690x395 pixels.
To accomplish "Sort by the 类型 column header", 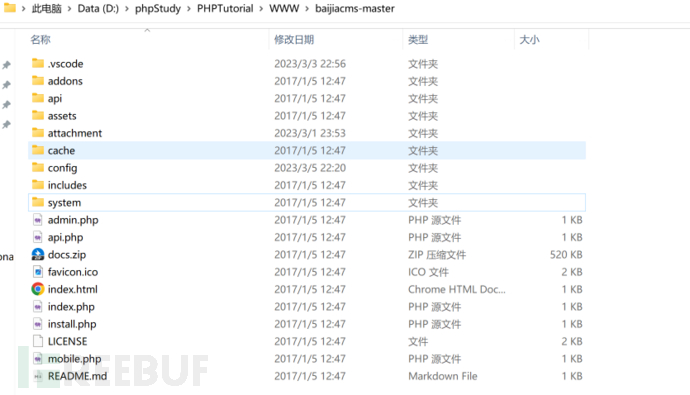I will click(418, 40).
